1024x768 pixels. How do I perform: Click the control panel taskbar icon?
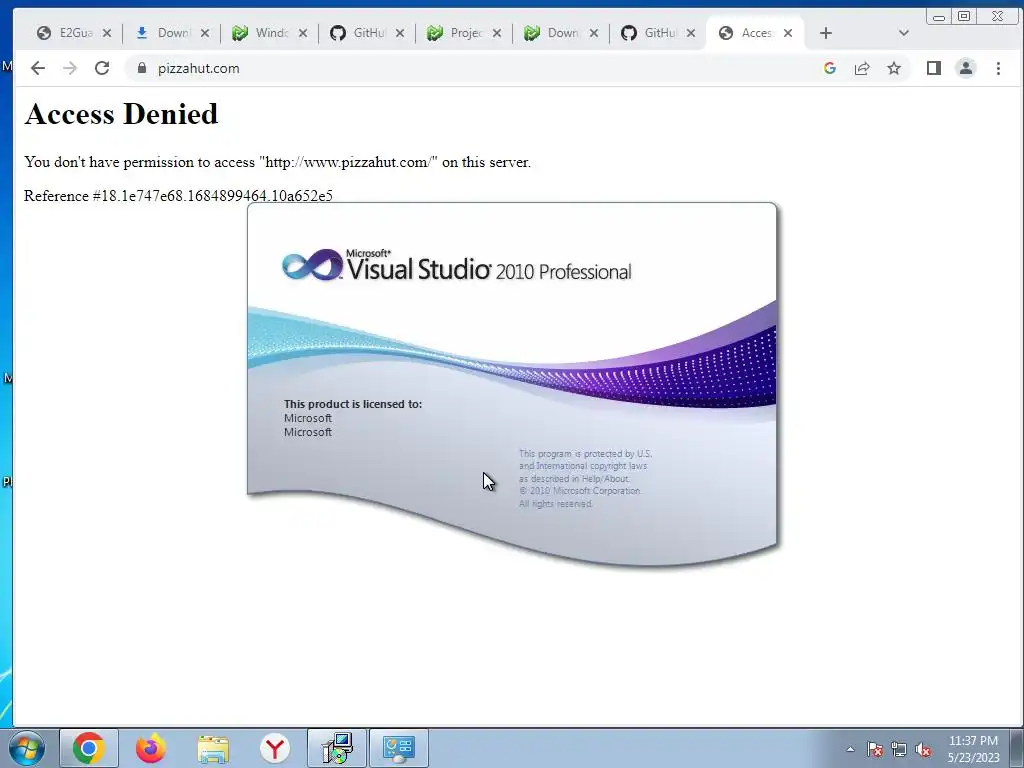tap(399, 748)
